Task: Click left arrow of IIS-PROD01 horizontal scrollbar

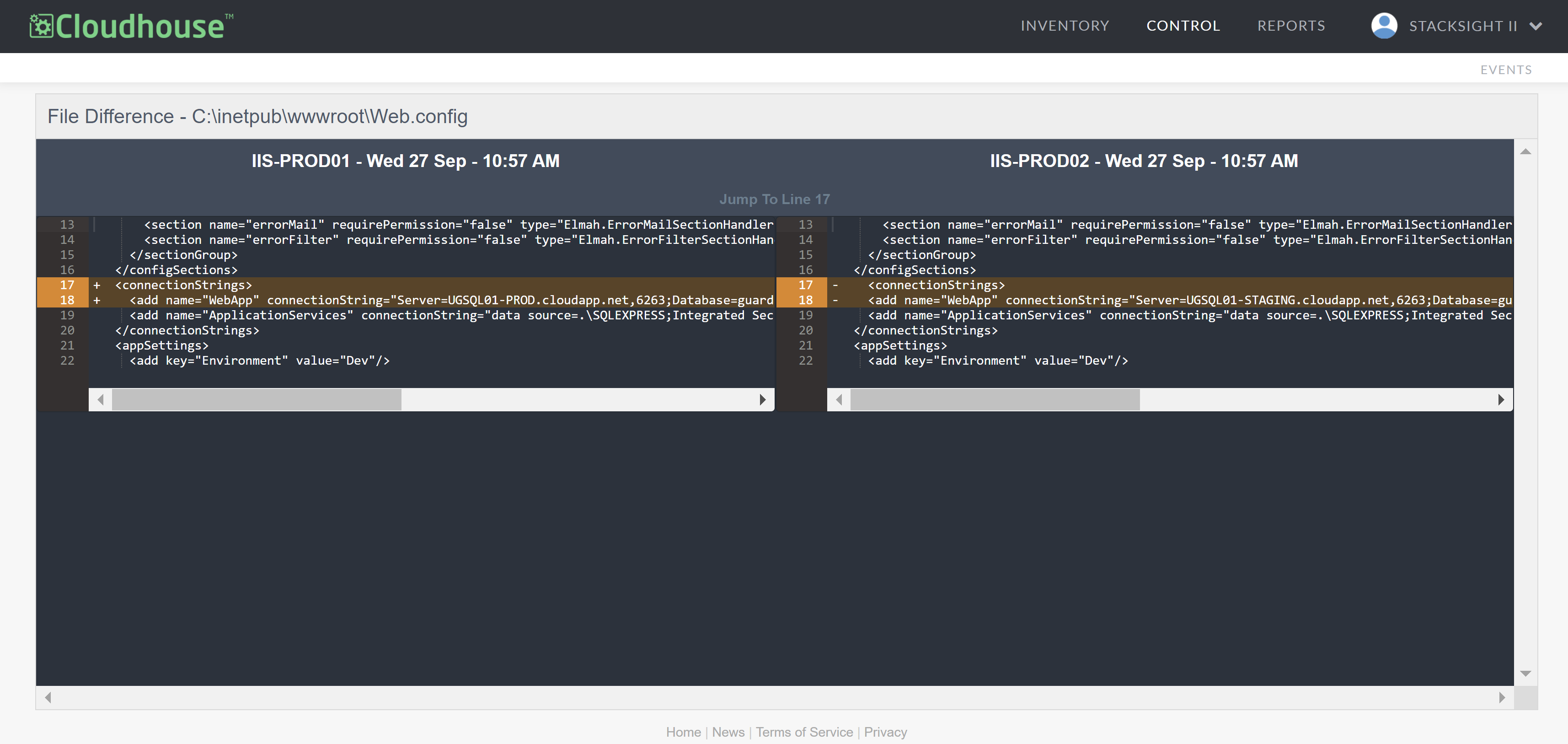Action: (101, 399)
